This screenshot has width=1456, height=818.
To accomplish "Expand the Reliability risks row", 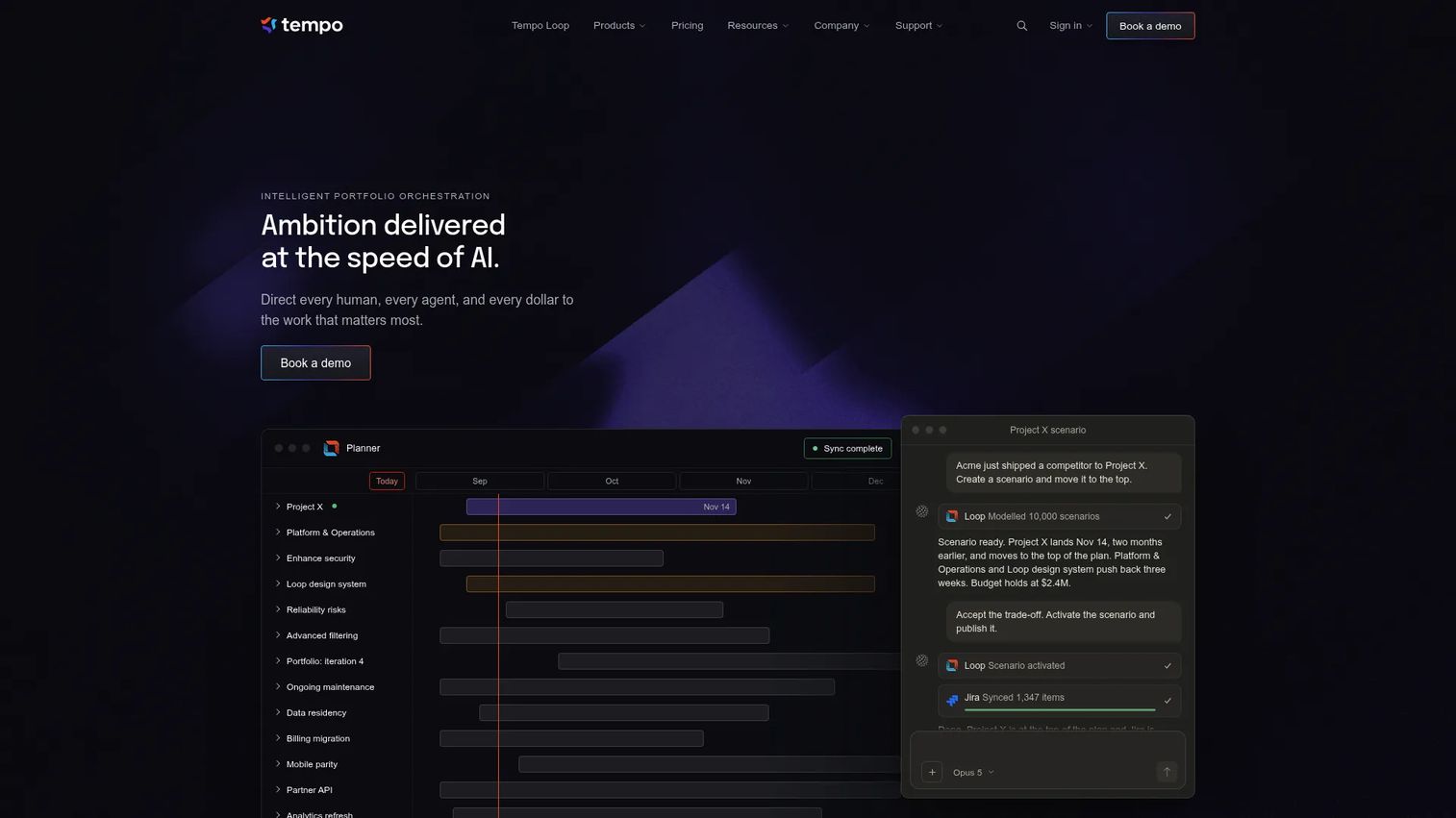I will 278,609.
